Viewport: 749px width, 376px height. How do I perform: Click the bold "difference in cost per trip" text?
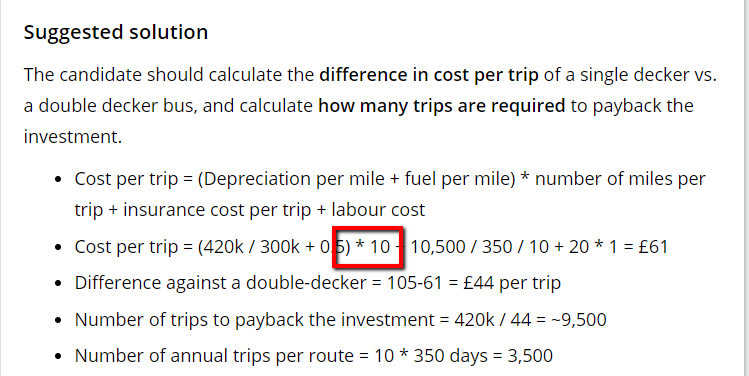[x=429, y=75]
